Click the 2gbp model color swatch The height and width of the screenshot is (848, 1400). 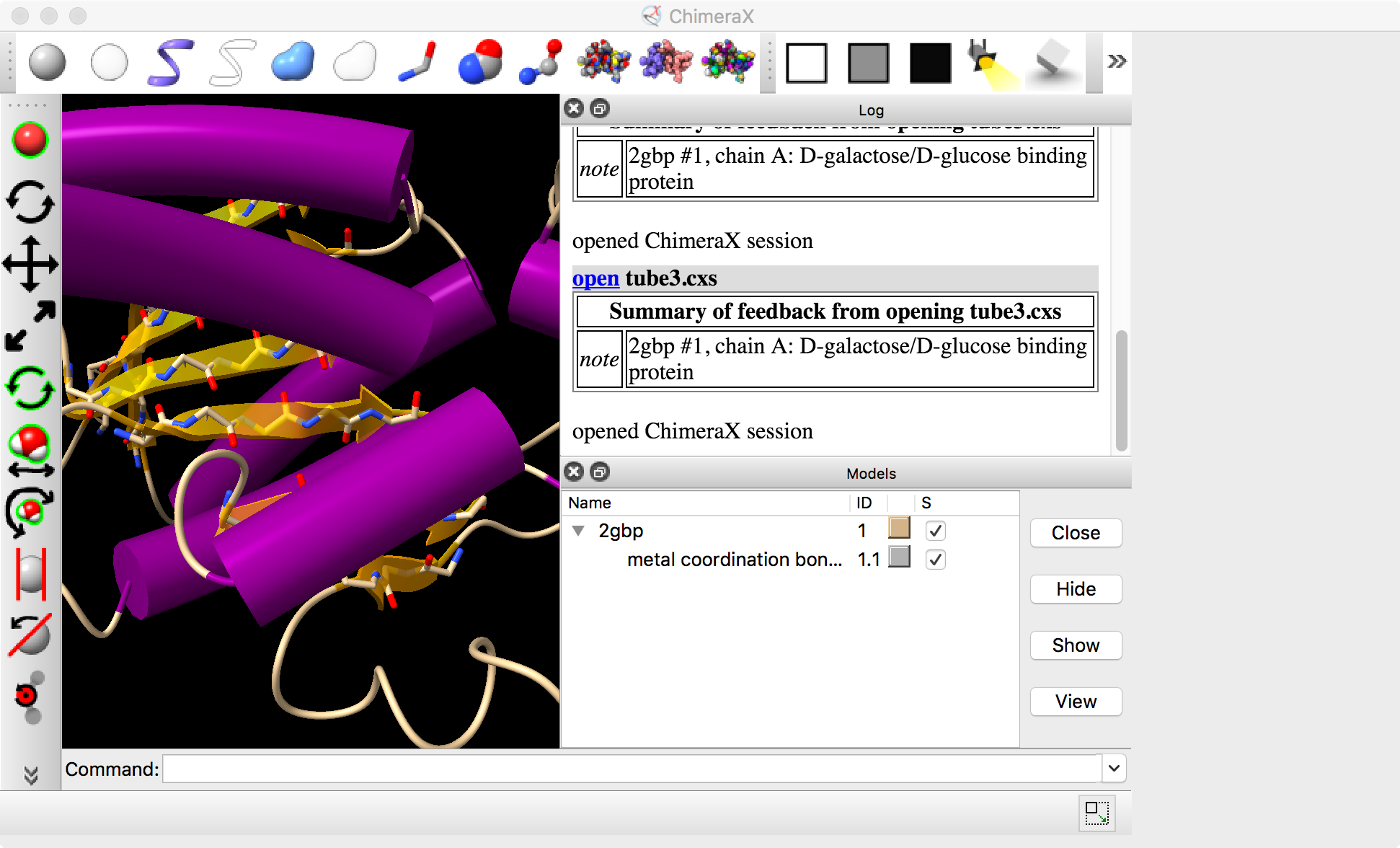pos(899,529)
